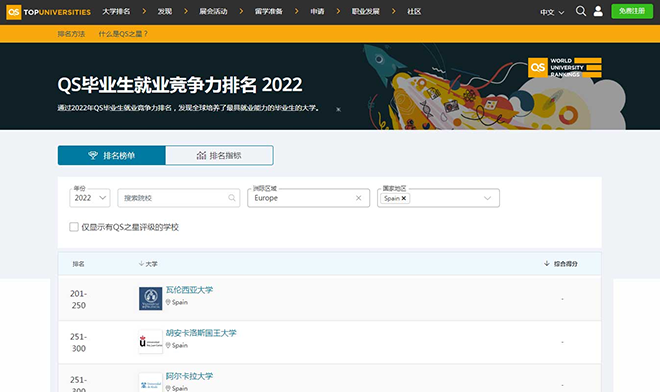Viewport: 660px width, 392px height.
Task: Click rank 201-250 cell
Action: [78, 299]
